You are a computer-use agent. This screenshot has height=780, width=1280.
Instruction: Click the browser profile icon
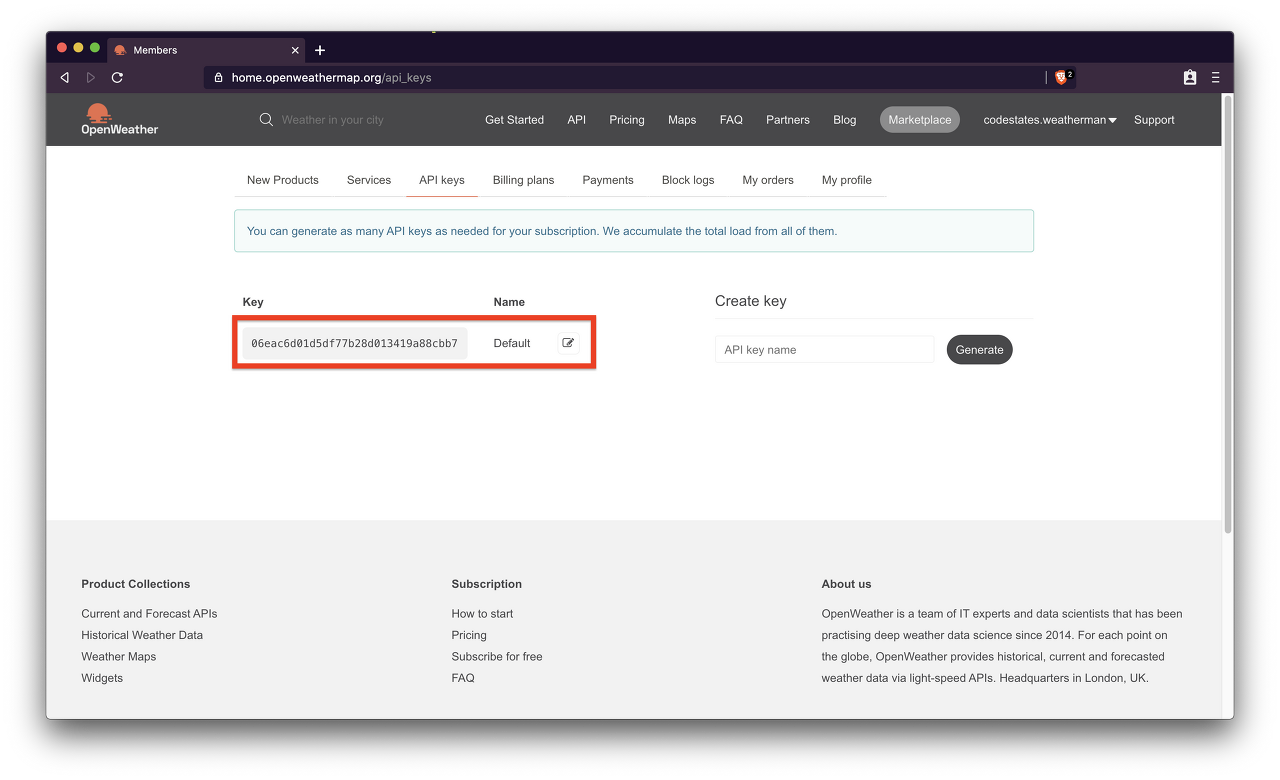(x=1190, y=77)
